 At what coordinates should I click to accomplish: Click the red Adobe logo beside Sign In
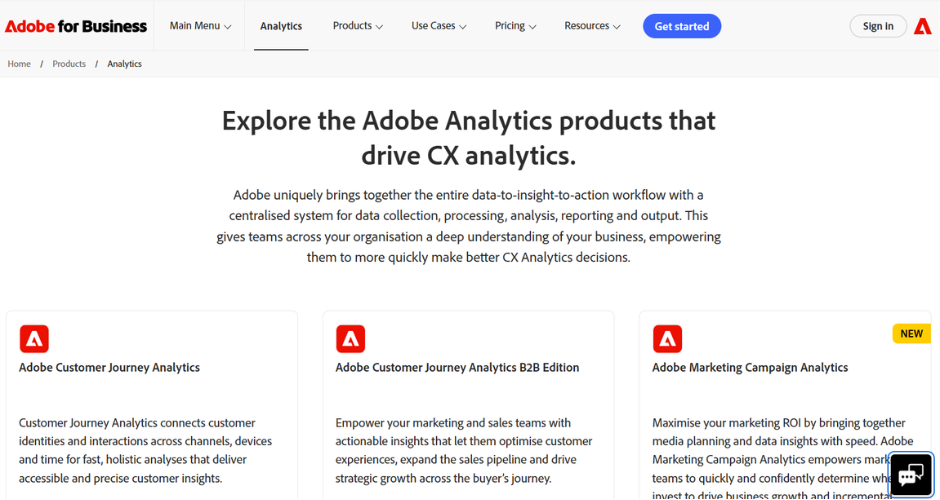(923, 26)
